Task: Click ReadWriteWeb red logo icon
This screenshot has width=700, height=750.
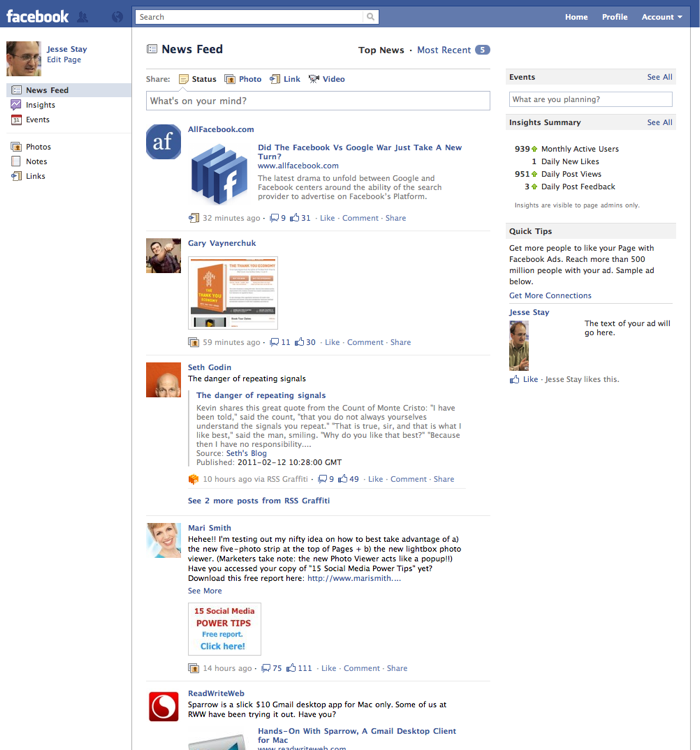Action: 164,706
